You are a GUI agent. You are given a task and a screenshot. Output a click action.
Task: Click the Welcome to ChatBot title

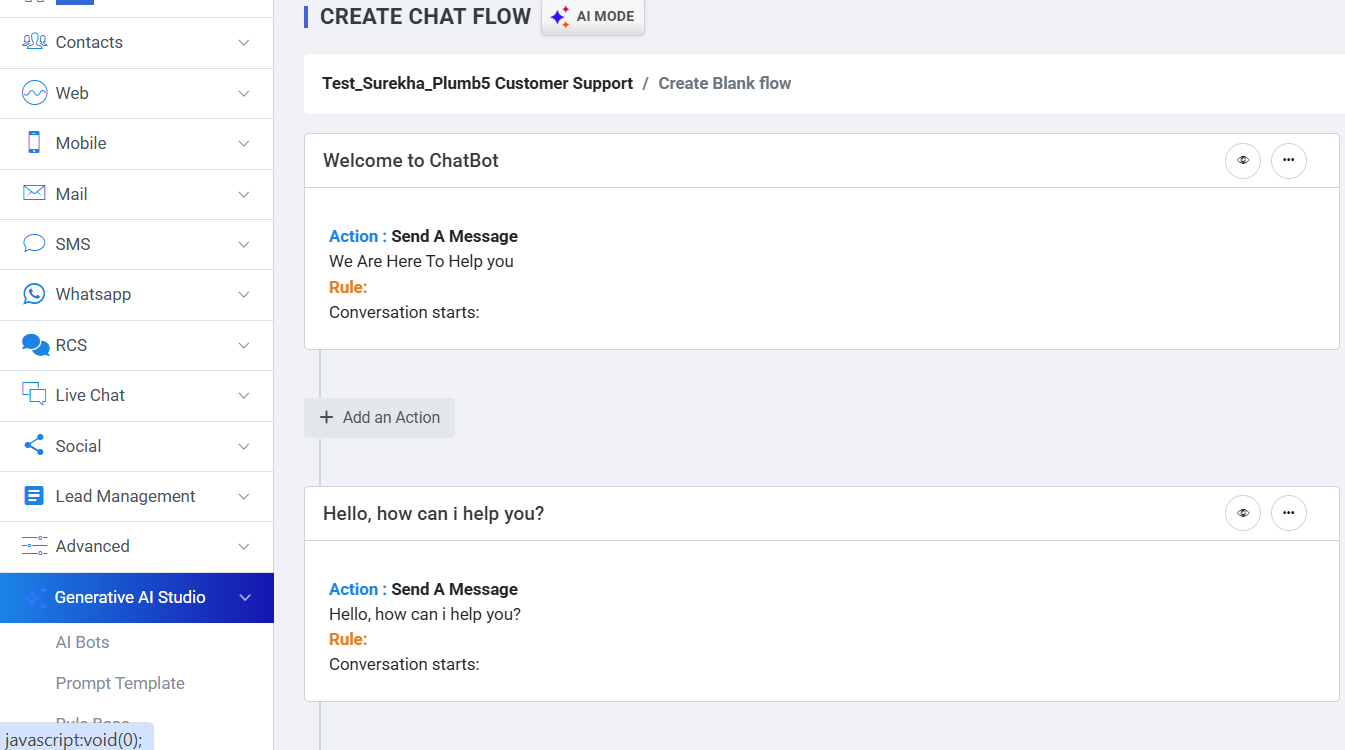coord(411,160)
